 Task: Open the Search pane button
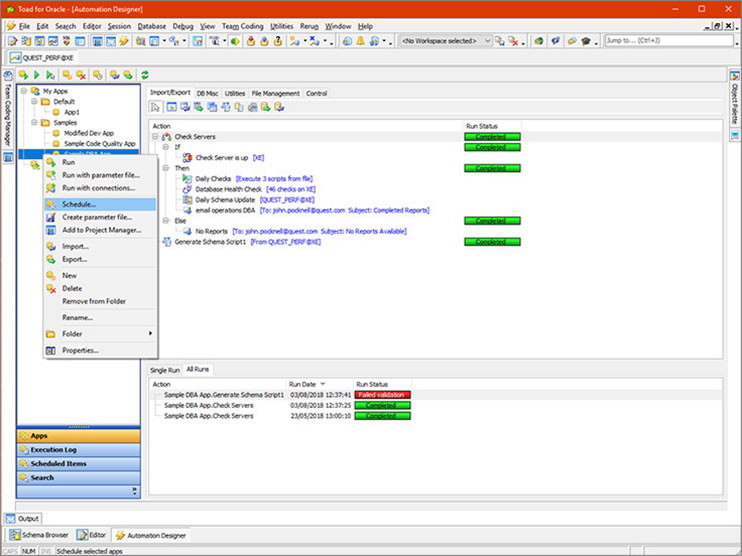click(79, 477)
